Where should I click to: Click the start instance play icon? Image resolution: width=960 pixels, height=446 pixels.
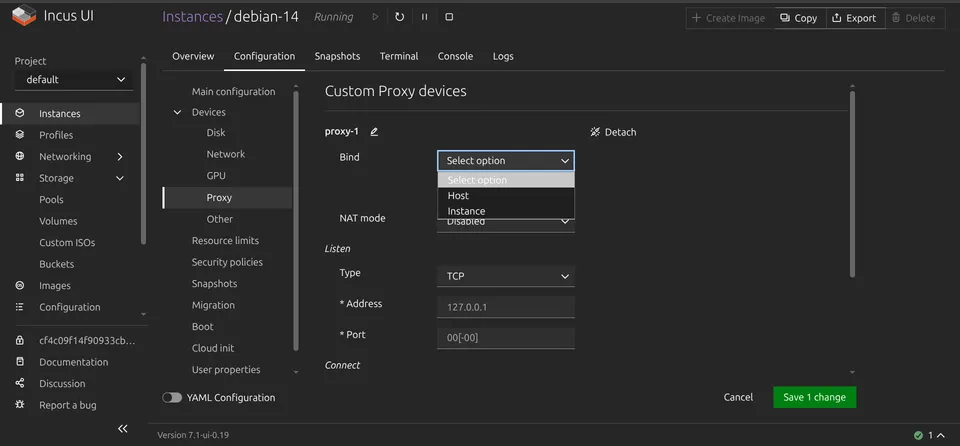tap(375, 17)
